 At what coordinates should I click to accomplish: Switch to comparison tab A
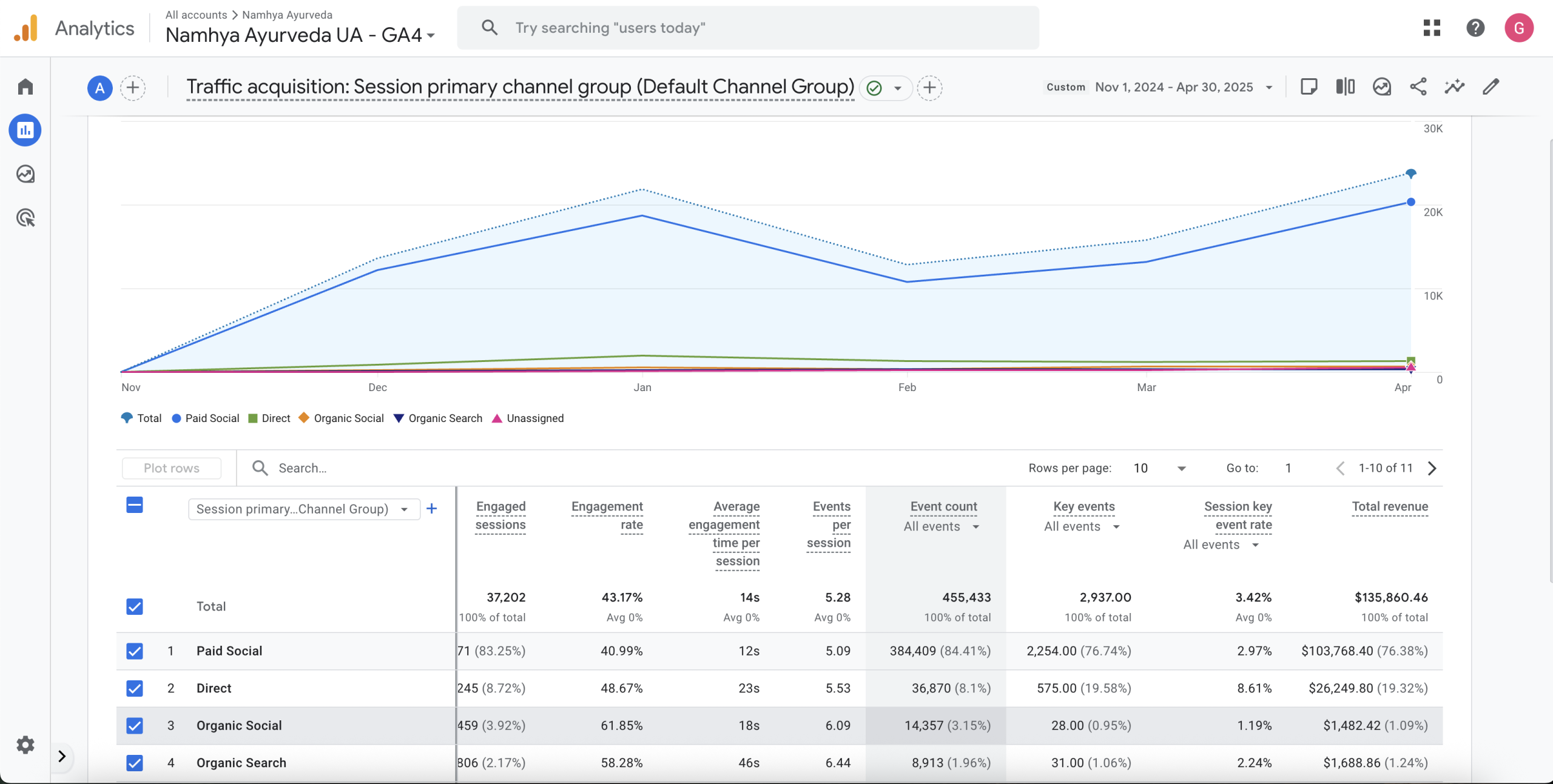(99, 88)
